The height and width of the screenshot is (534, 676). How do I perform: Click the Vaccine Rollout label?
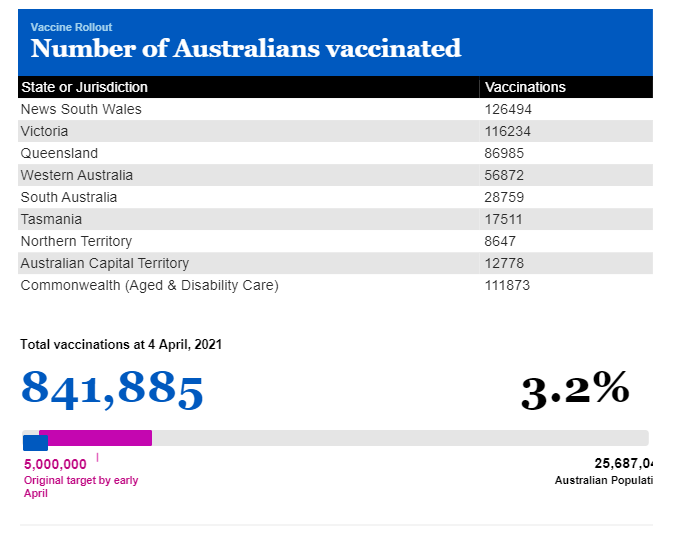[x=71, y=27]
